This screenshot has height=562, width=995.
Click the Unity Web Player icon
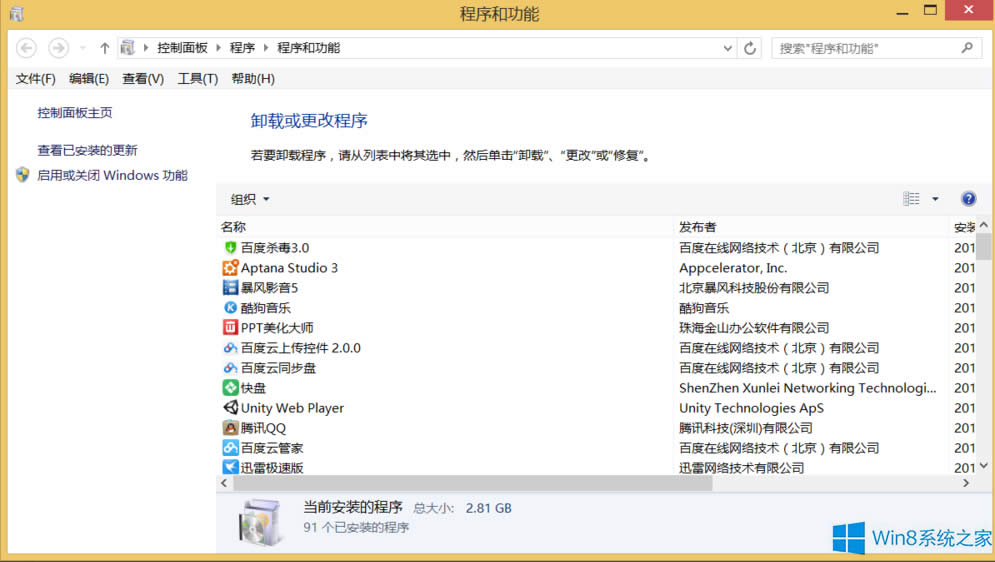tap(230, 407)
